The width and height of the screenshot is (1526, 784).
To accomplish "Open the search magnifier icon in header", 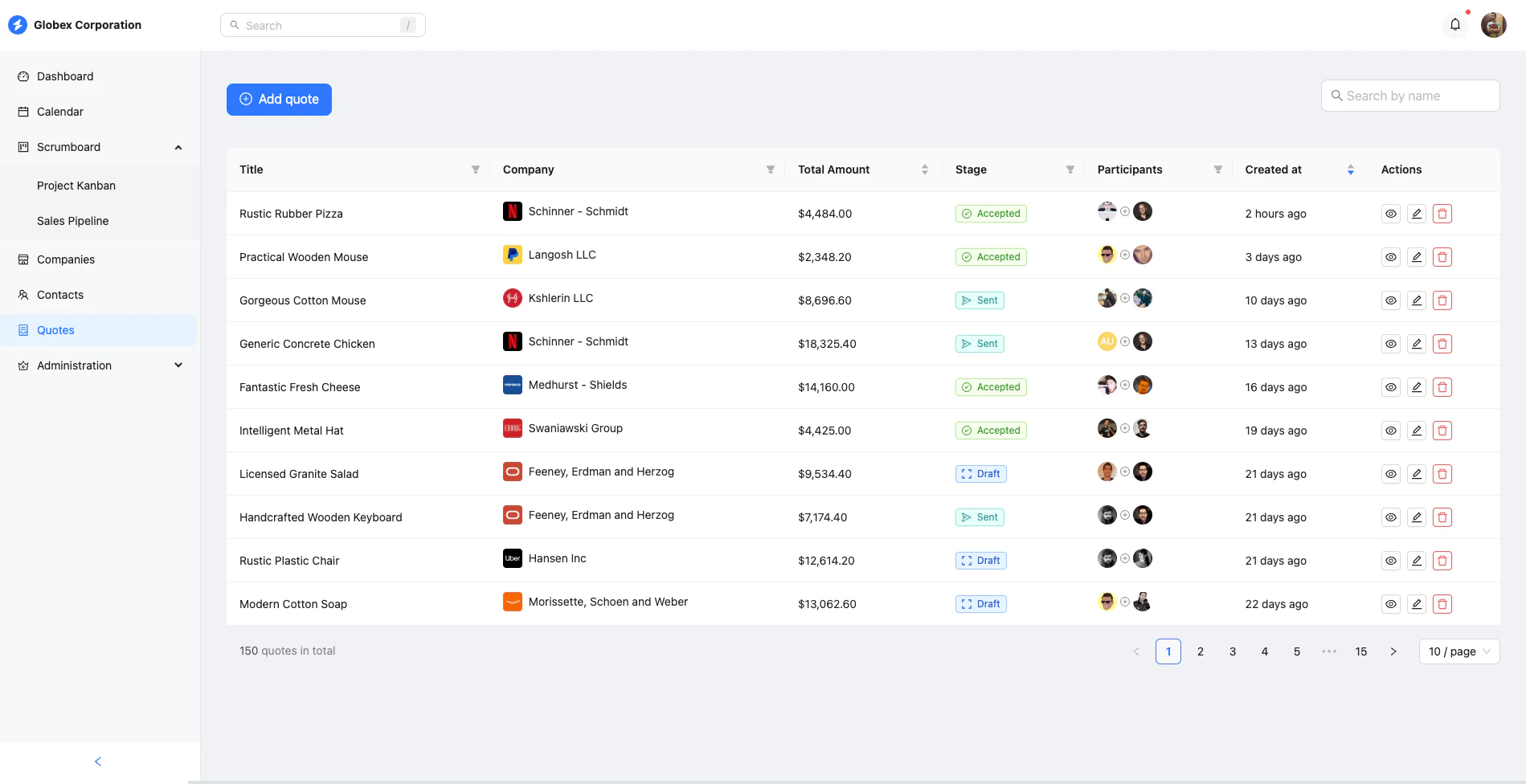I will click(235, 25).
